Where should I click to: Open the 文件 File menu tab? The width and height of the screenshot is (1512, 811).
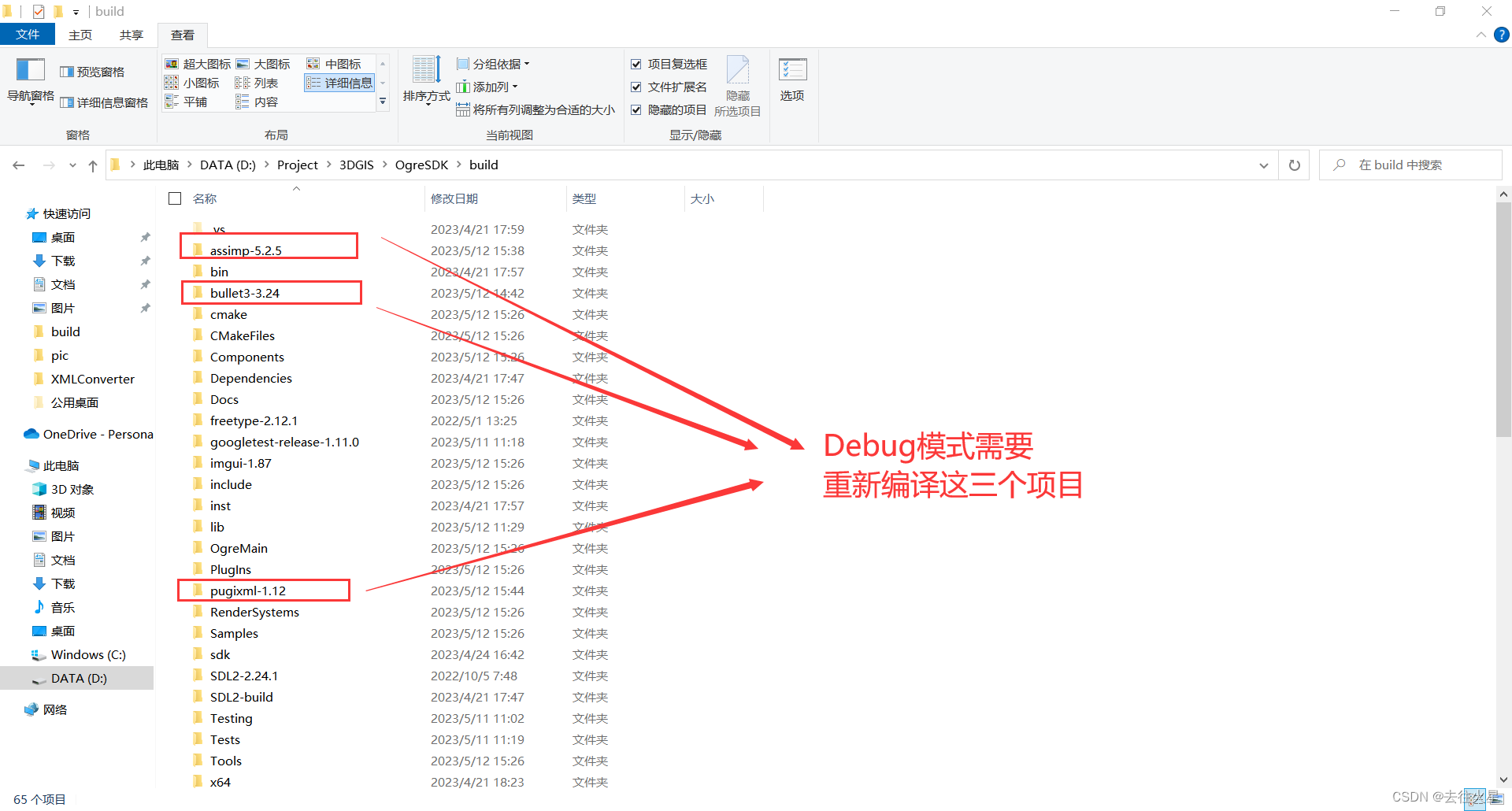(x=28, y=35)
